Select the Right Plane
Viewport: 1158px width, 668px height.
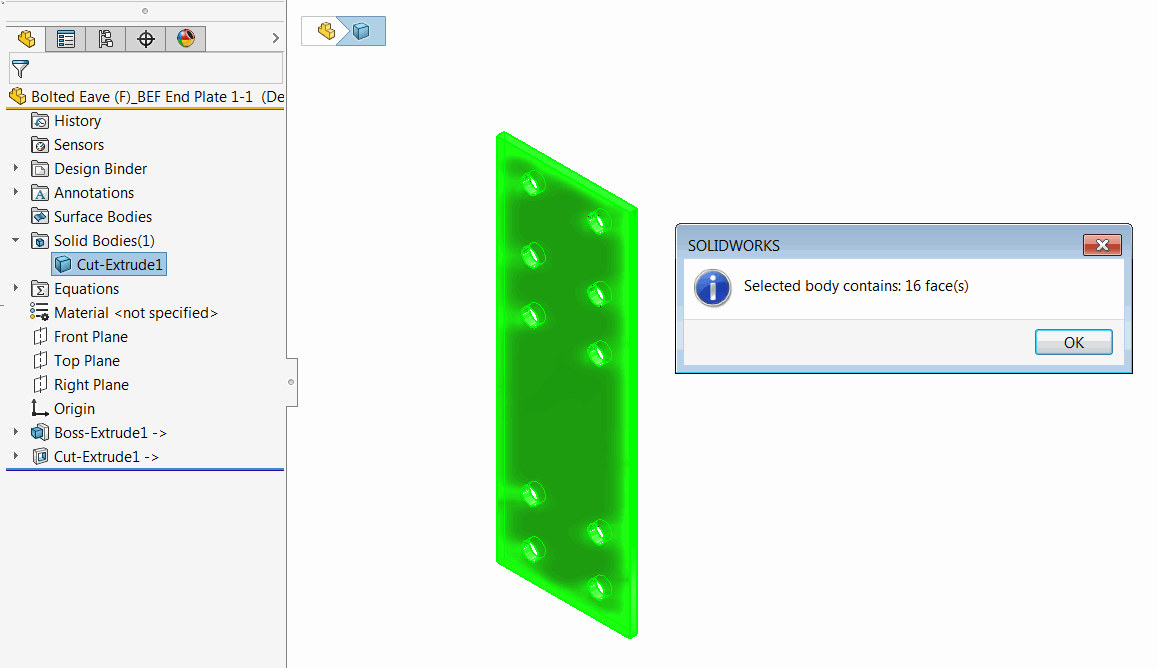pos(91,385)
